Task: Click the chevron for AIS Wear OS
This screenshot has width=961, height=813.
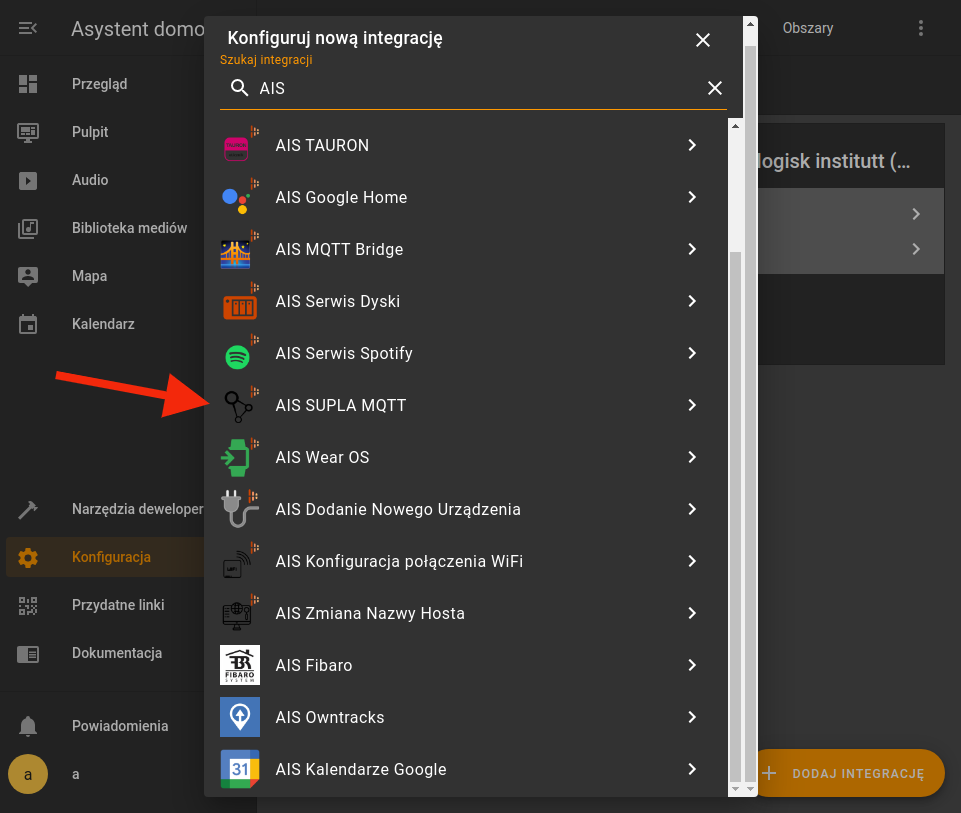Action: pyautogui.click(x=692, y=458)
